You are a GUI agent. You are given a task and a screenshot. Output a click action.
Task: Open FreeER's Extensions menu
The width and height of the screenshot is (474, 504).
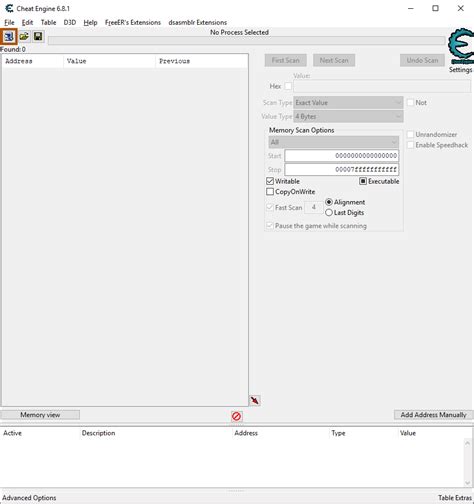(x=133, y=22)
